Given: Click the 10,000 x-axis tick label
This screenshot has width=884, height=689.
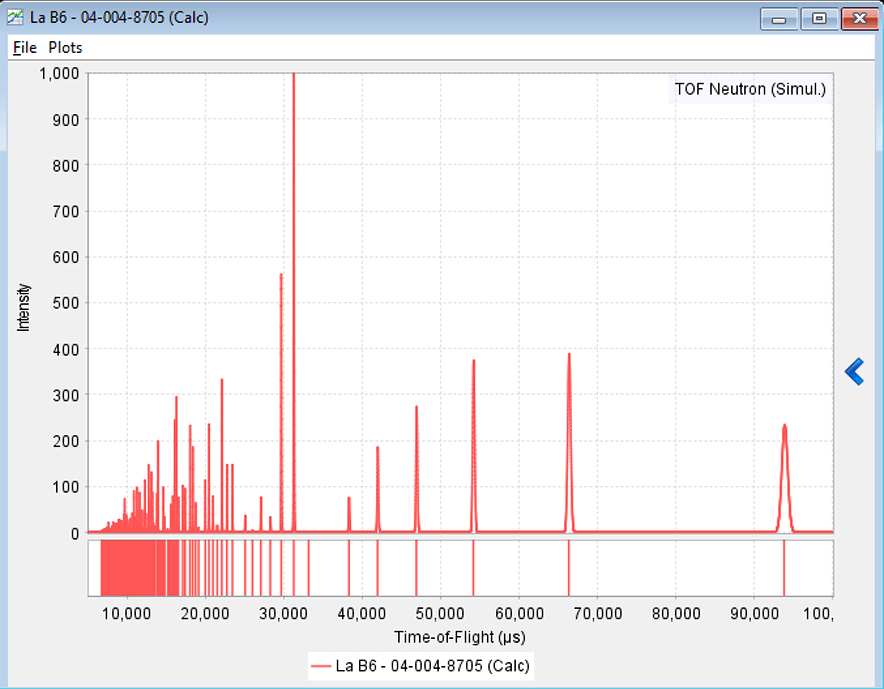Looking at the screenshot, I should point(126,613).
